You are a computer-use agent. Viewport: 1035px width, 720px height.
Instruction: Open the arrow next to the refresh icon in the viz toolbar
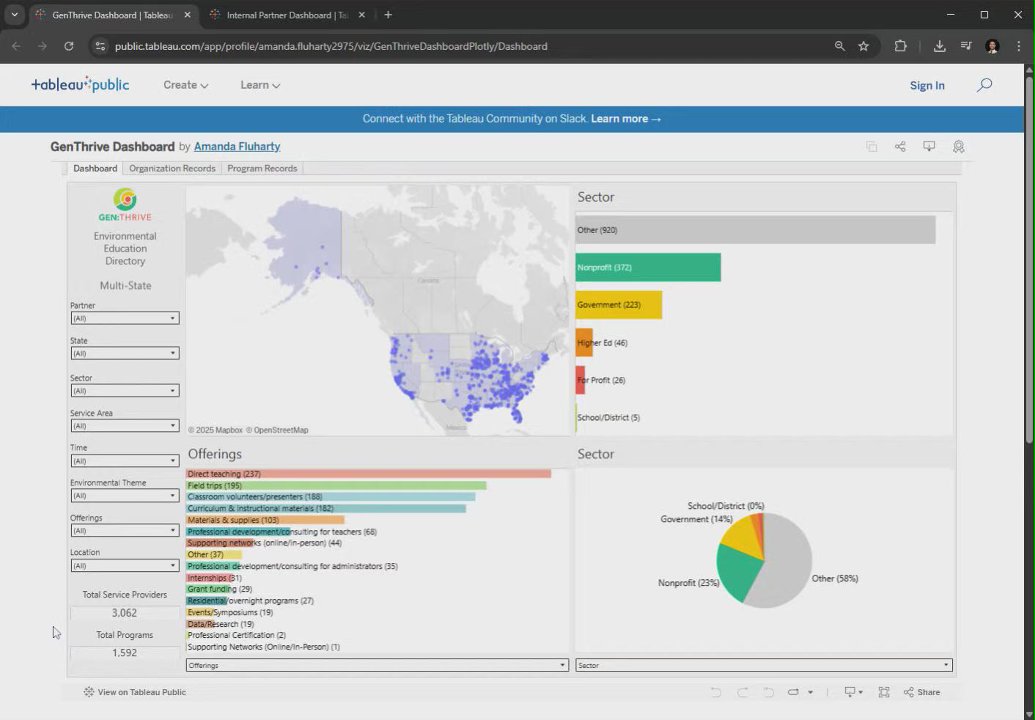[810, 692]
